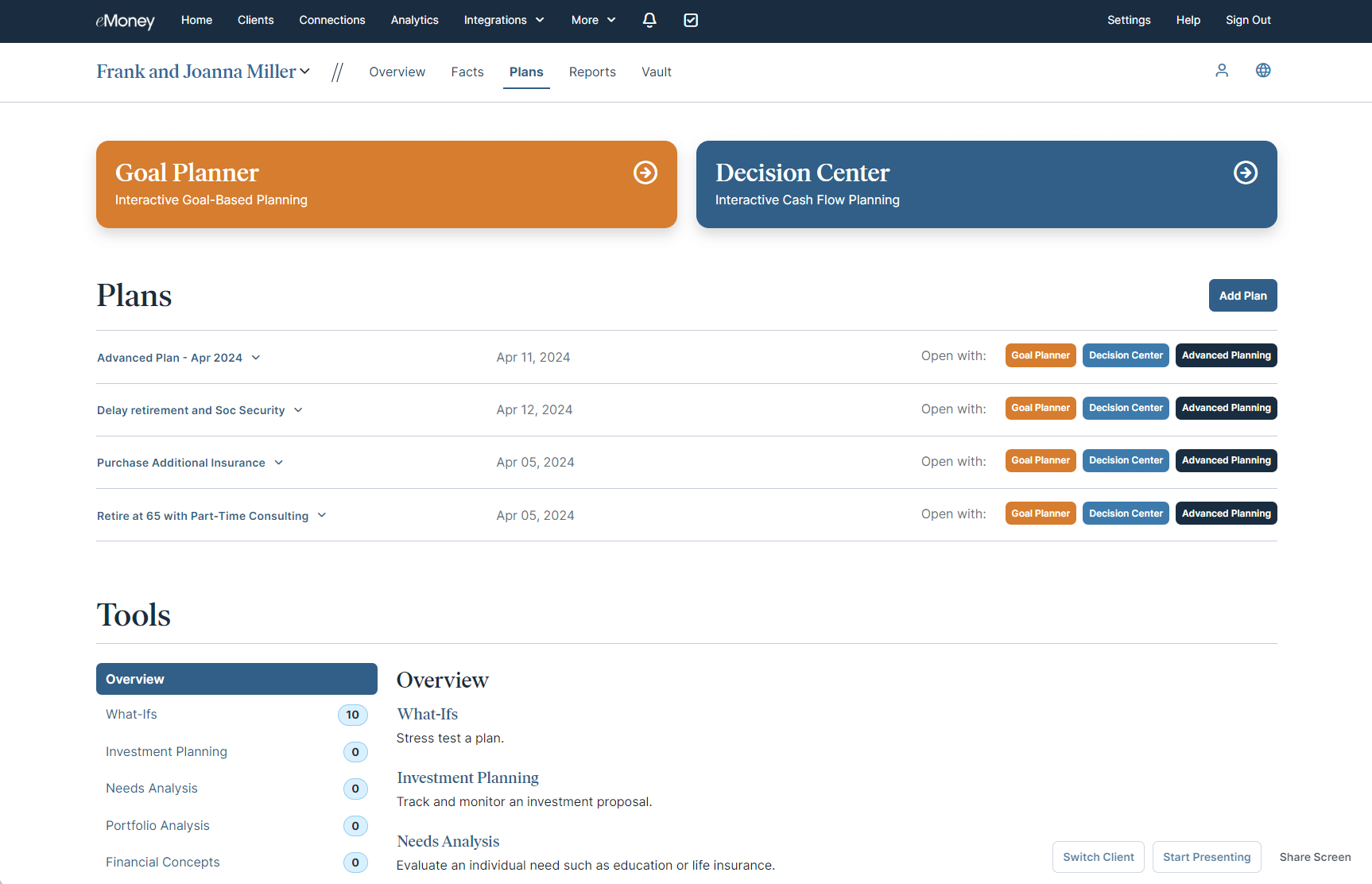1372x884 pixels.
Task: Open Purchase Additional Insurance with Advanced Planning
Action: [x=1226, y=460]
